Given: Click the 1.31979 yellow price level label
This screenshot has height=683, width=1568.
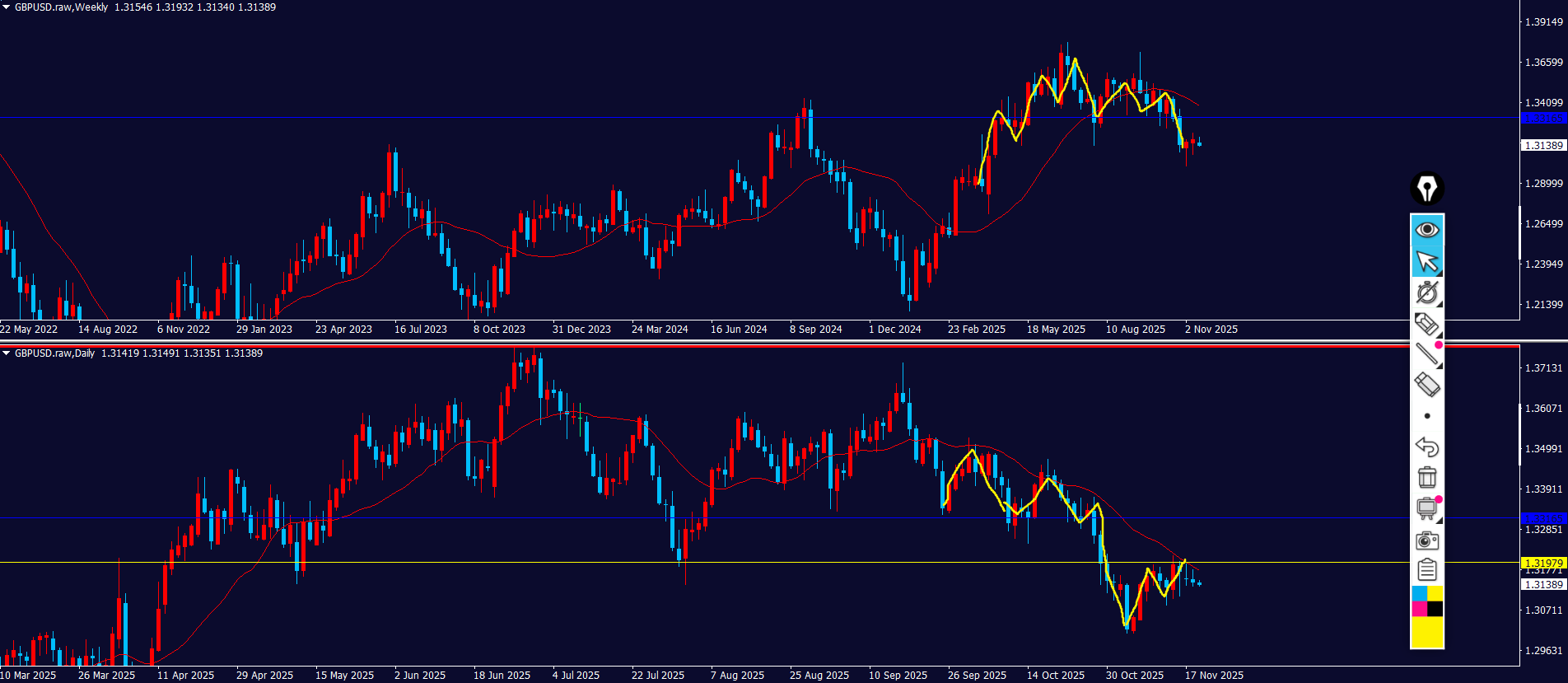Looking at the screenshot, I should point(1542,563).
